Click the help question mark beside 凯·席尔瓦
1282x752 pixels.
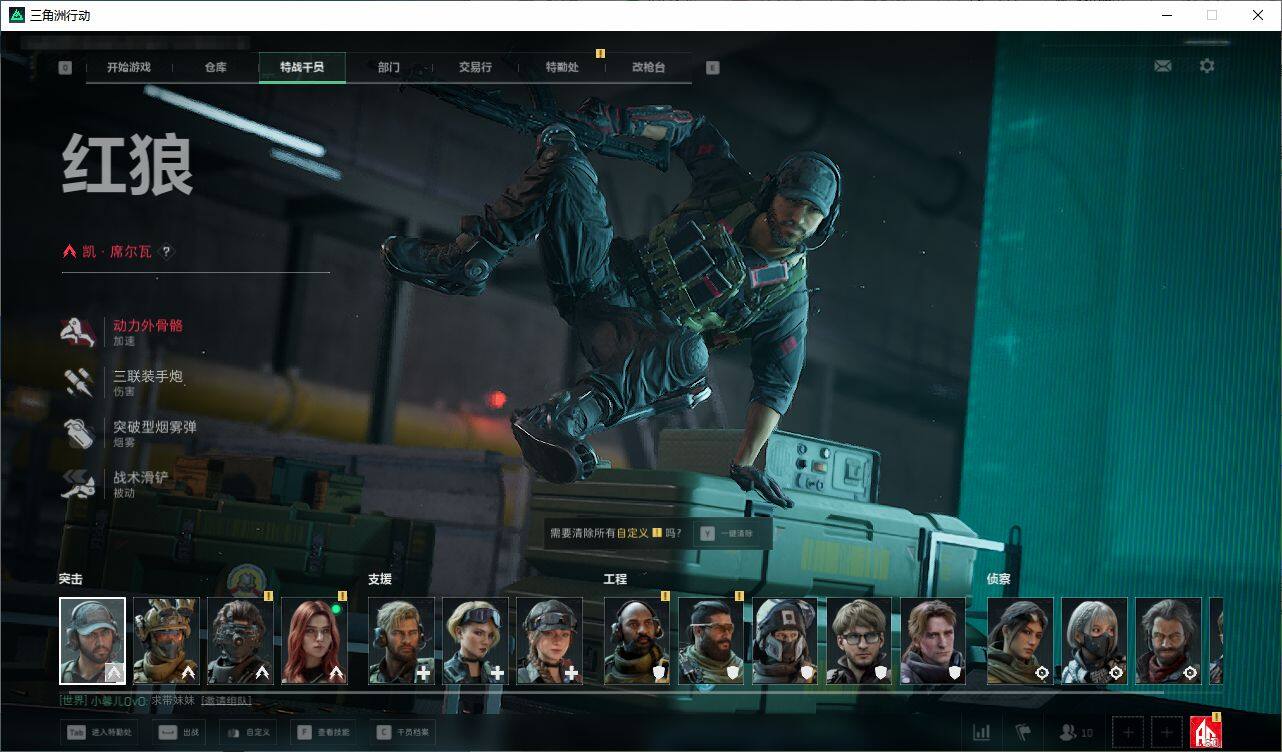(166, 252)
